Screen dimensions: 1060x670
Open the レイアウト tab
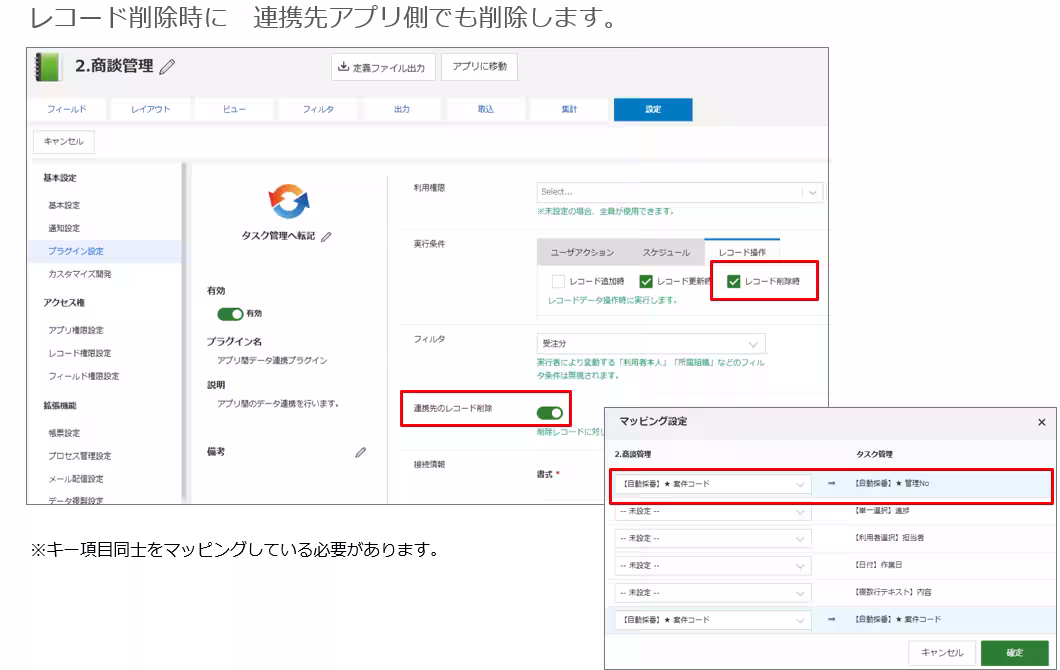coord(151,109)
